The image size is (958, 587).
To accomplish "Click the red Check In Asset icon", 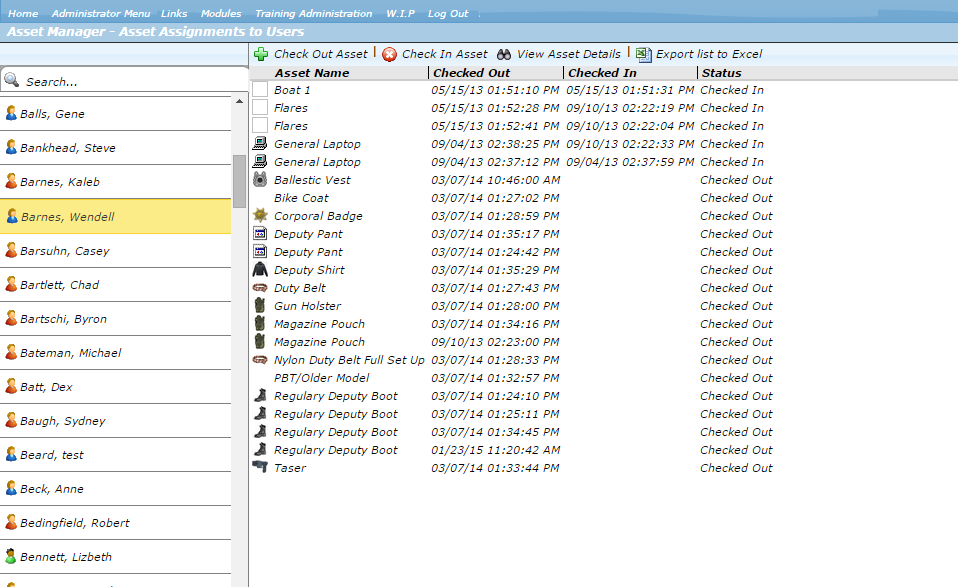I will 390,54.
